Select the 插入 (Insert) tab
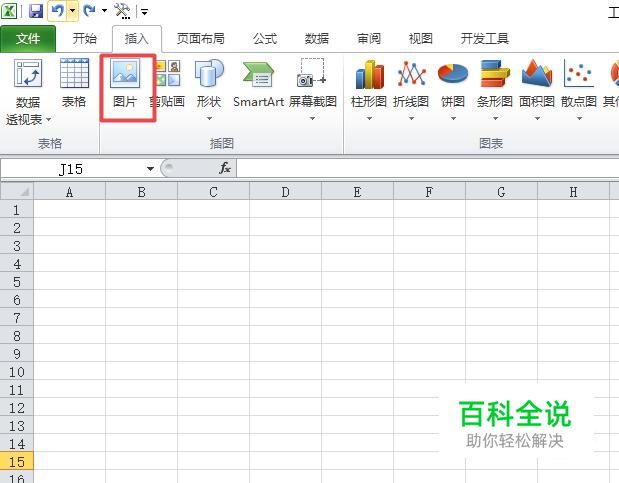 (137, 39)
